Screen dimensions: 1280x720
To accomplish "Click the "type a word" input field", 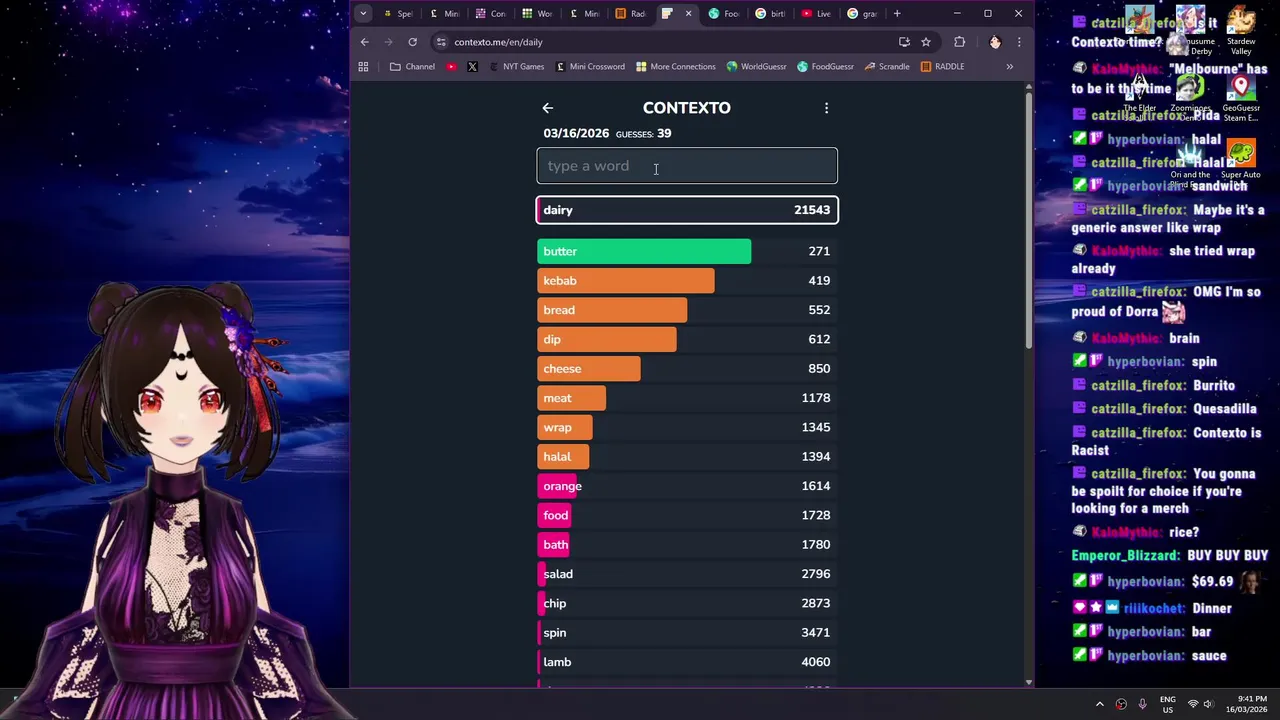I will click(x=687, y=166).
